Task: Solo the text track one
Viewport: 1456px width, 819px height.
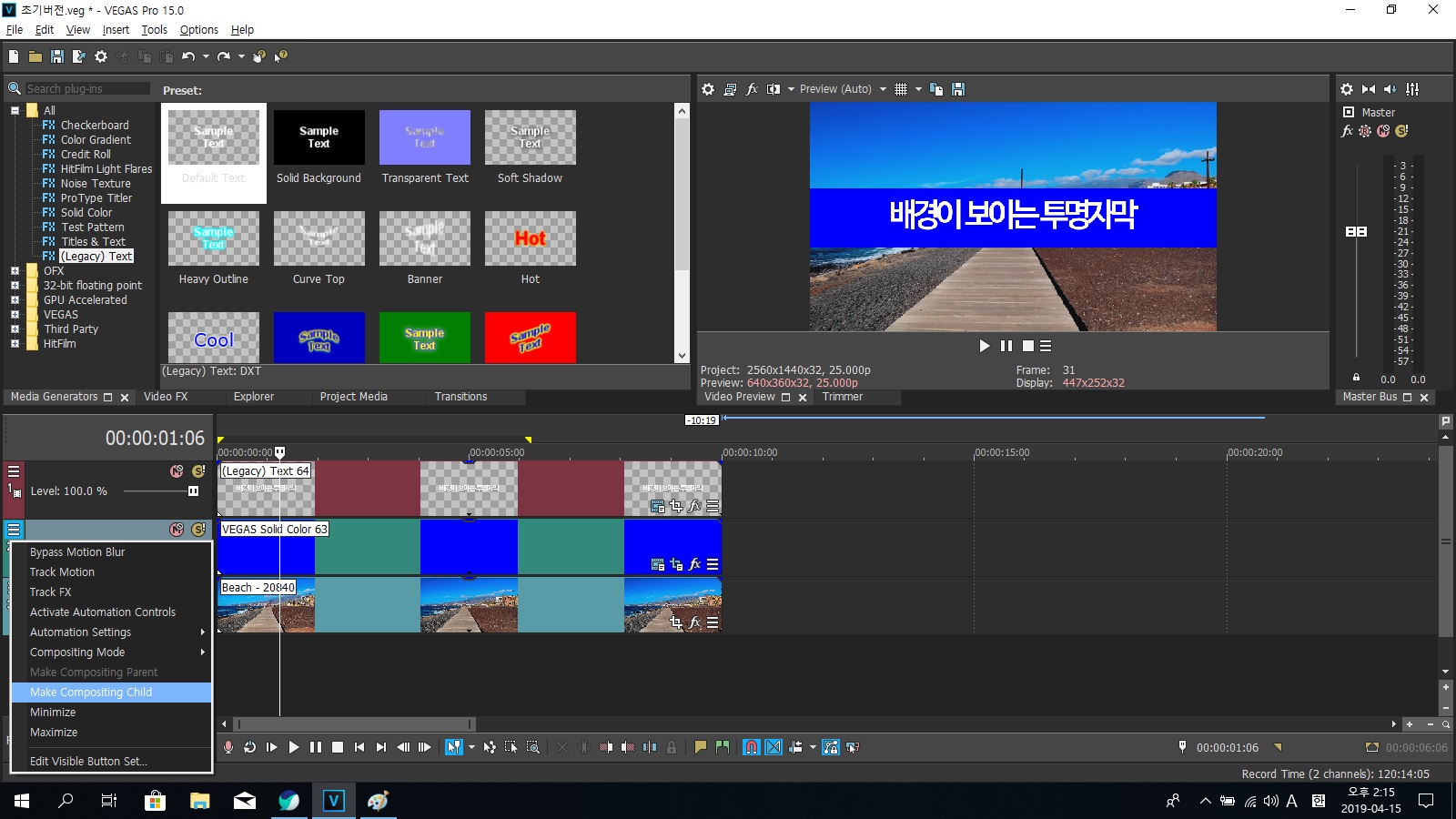Action: point(198,471)
